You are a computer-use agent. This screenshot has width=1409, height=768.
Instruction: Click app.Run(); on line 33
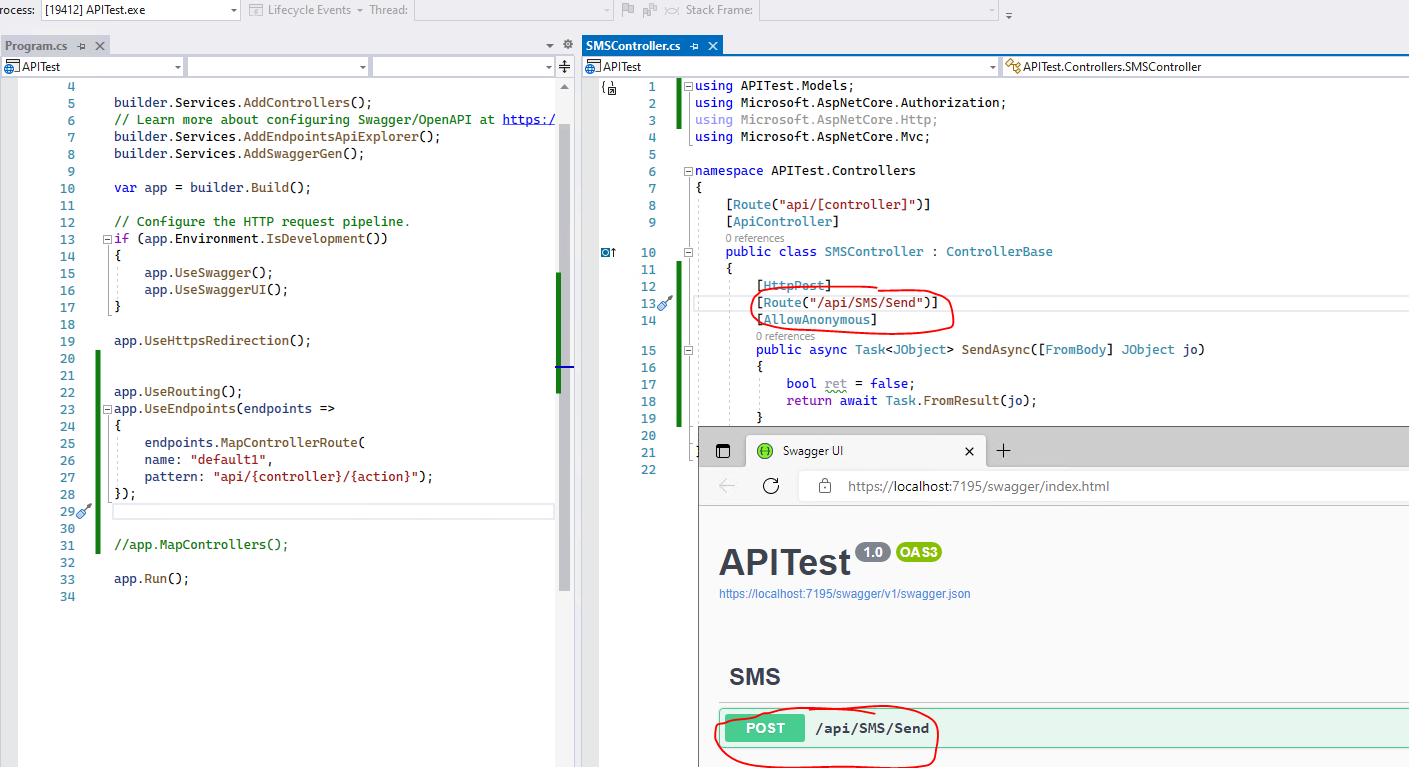pyautogui.click(x=151, y=579)
